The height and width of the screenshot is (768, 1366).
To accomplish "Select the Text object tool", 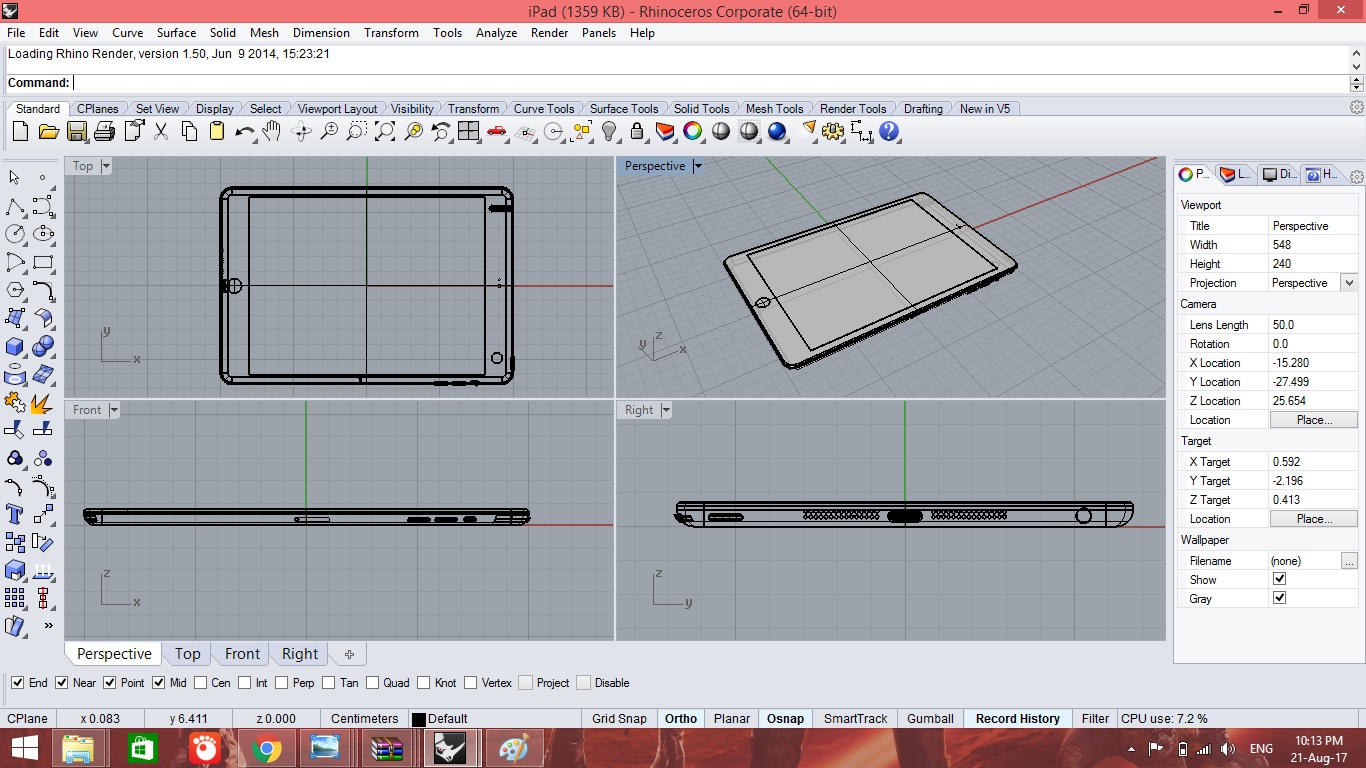I will click(x=15, y=514).
